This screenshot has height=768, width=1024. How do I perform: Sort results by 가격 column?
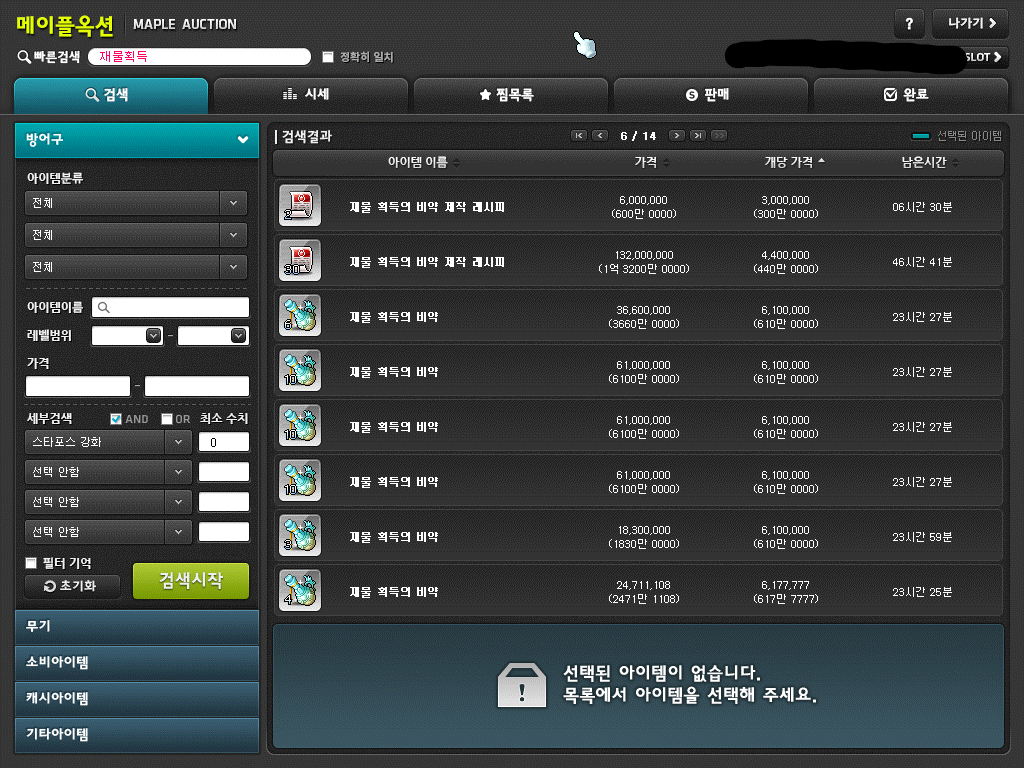tap(652, 162)
